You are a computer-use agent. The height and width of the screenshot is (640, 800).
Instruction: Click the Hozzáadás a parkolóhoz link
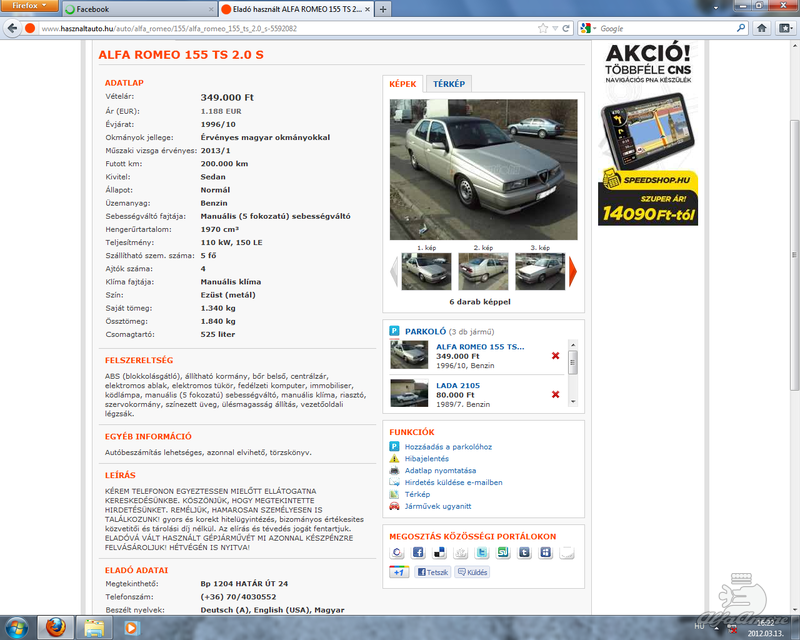coord(448,447)
